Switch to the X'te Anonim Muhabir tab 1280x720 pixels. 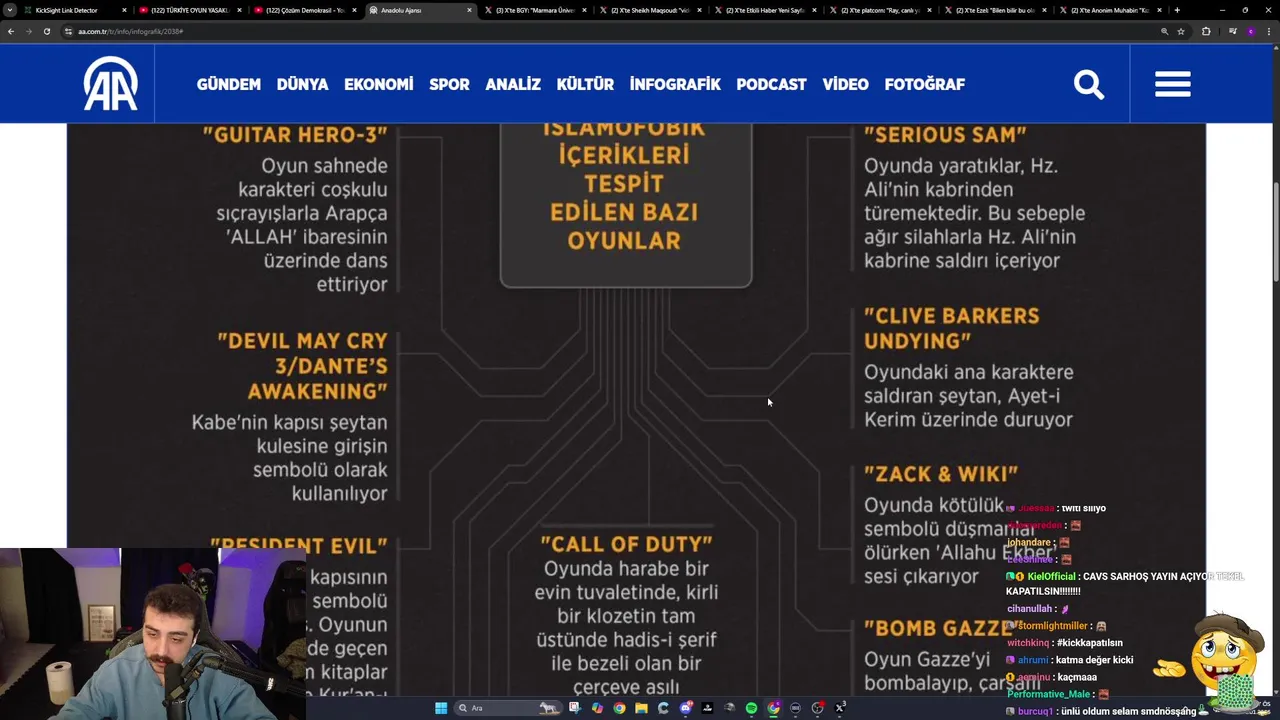1112,10
